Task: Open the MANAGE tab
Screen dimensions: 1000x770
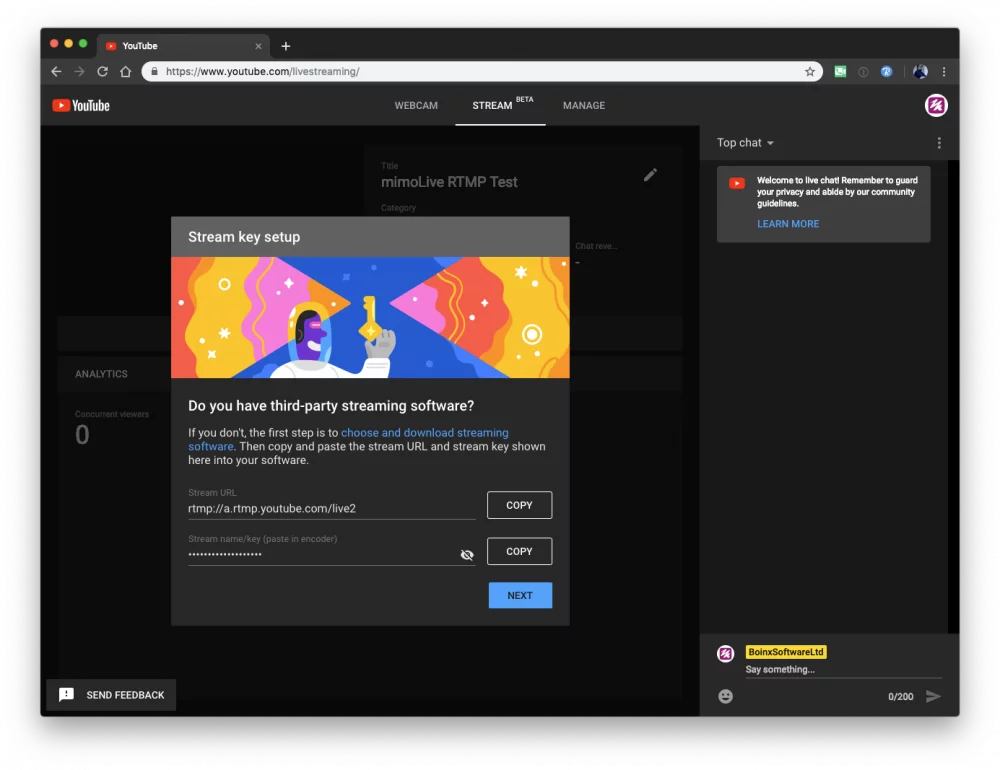Action: pos(584,106)
